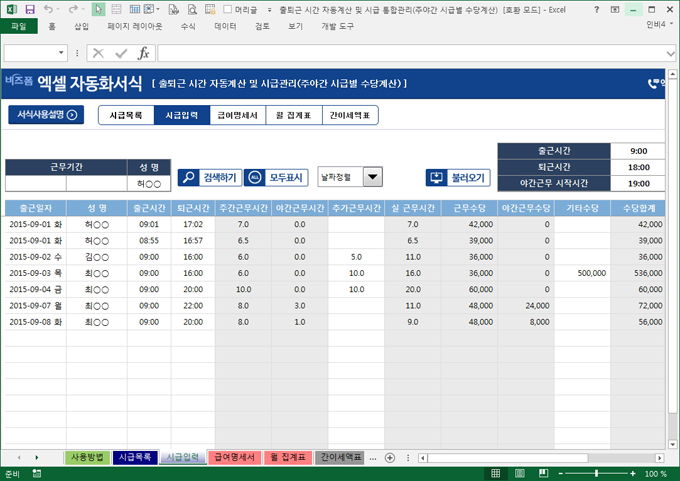Click the insert function fx icon

(143, 53)
